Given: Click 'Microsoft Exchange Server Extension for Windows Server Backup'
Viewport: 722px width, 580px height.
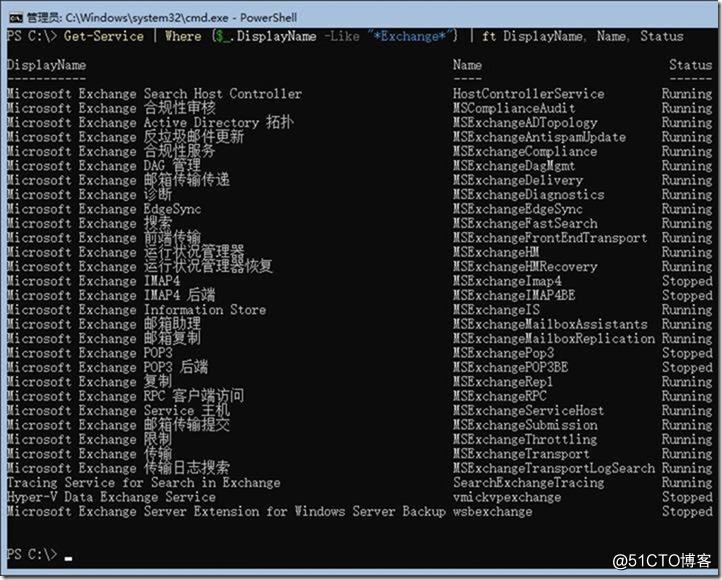Looking at the screenshot, I should (x=226, y=512).
